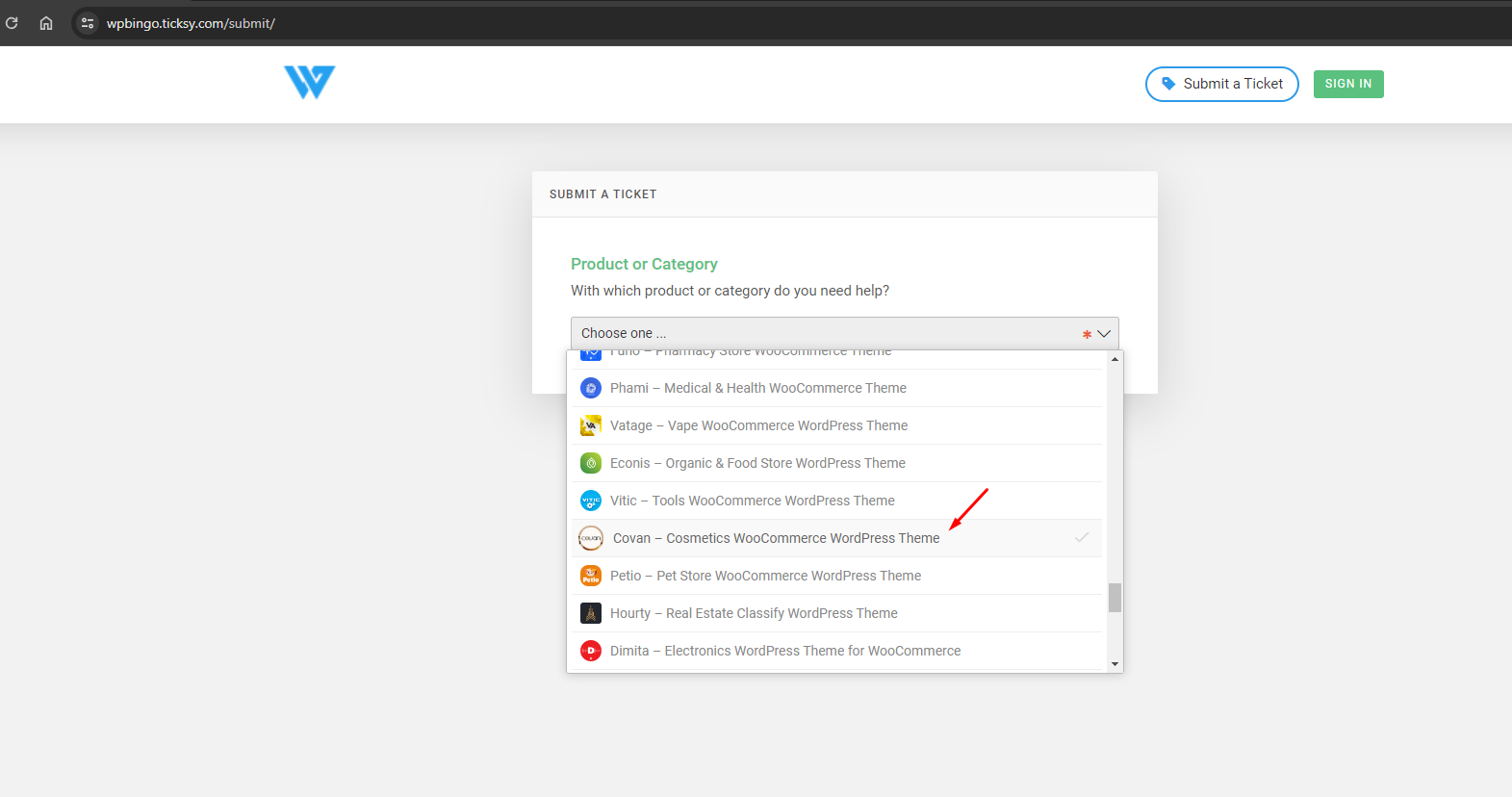Click the Hourty theme dark icon
The image size is (1512, 797).
click(591, 613)
